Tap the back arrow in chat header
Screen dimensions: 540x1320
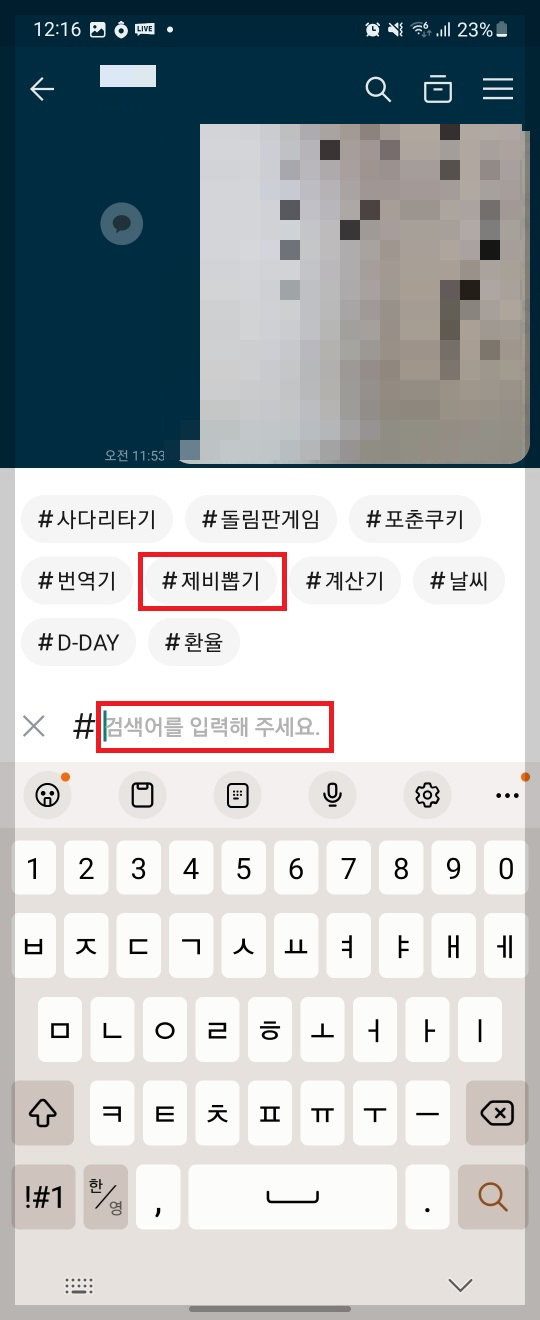[42, 90]
